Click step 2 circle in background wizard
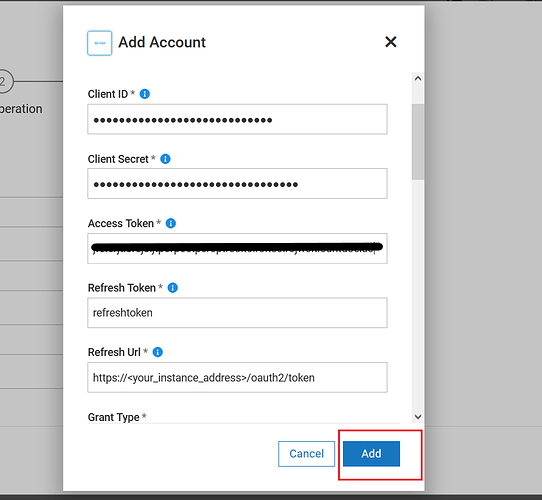 click(x=3, y=82)
